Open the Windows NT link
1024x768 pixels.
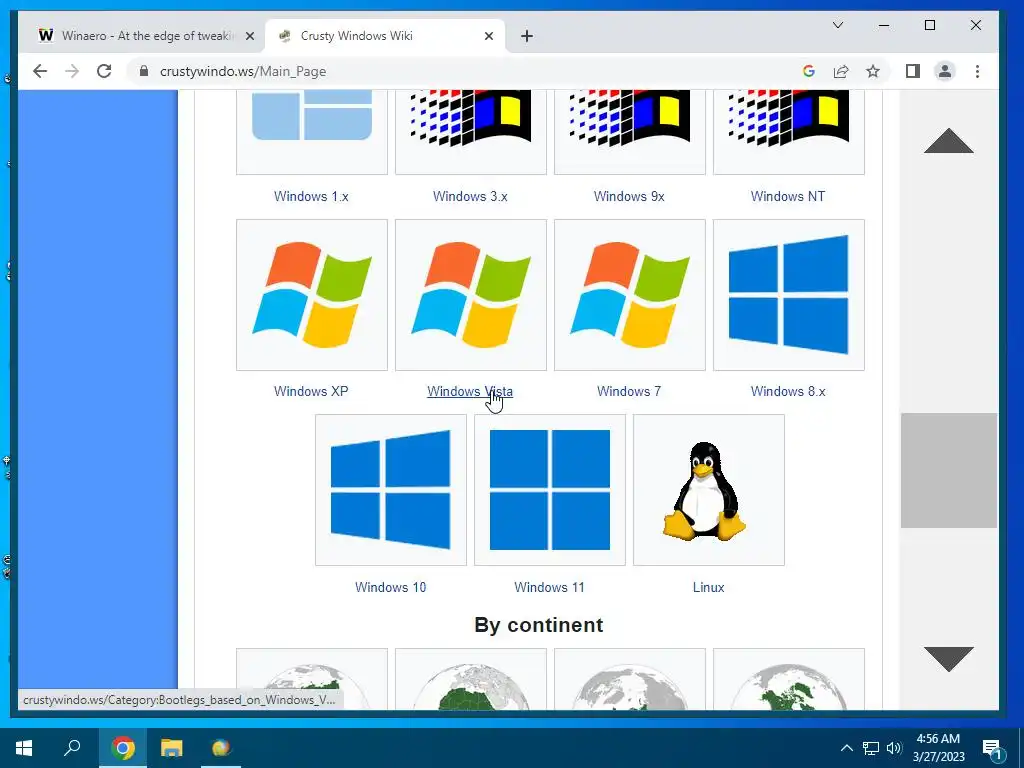788,197
